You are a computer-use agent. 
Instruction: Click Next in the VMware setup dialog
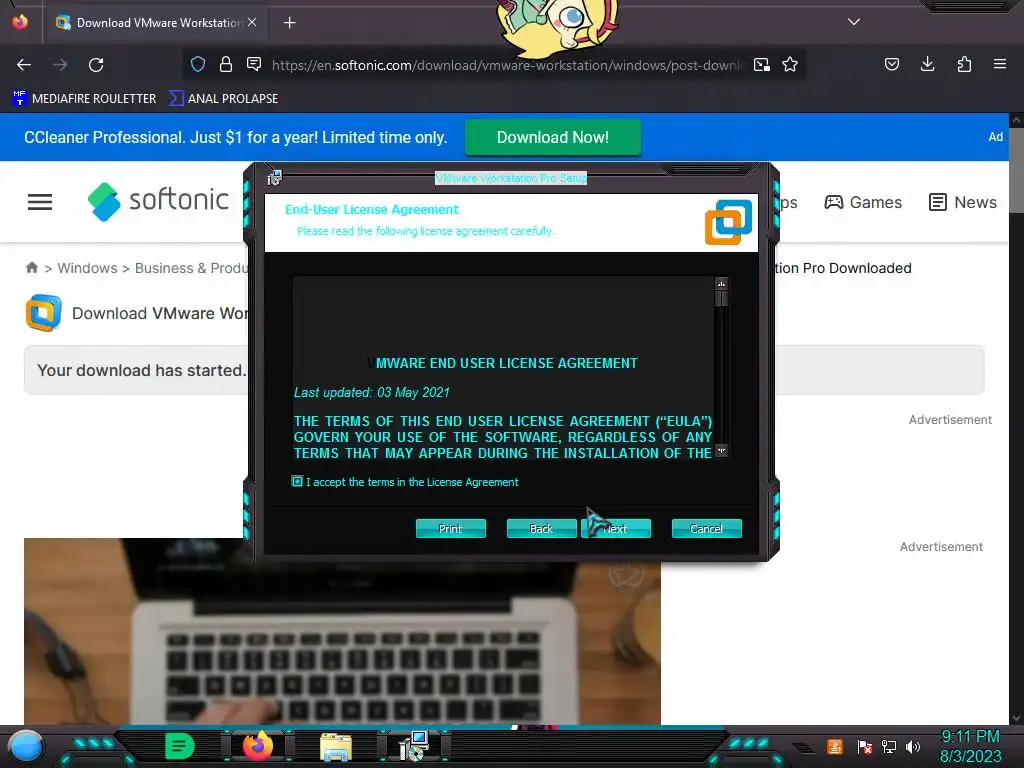tap(616, 528)
